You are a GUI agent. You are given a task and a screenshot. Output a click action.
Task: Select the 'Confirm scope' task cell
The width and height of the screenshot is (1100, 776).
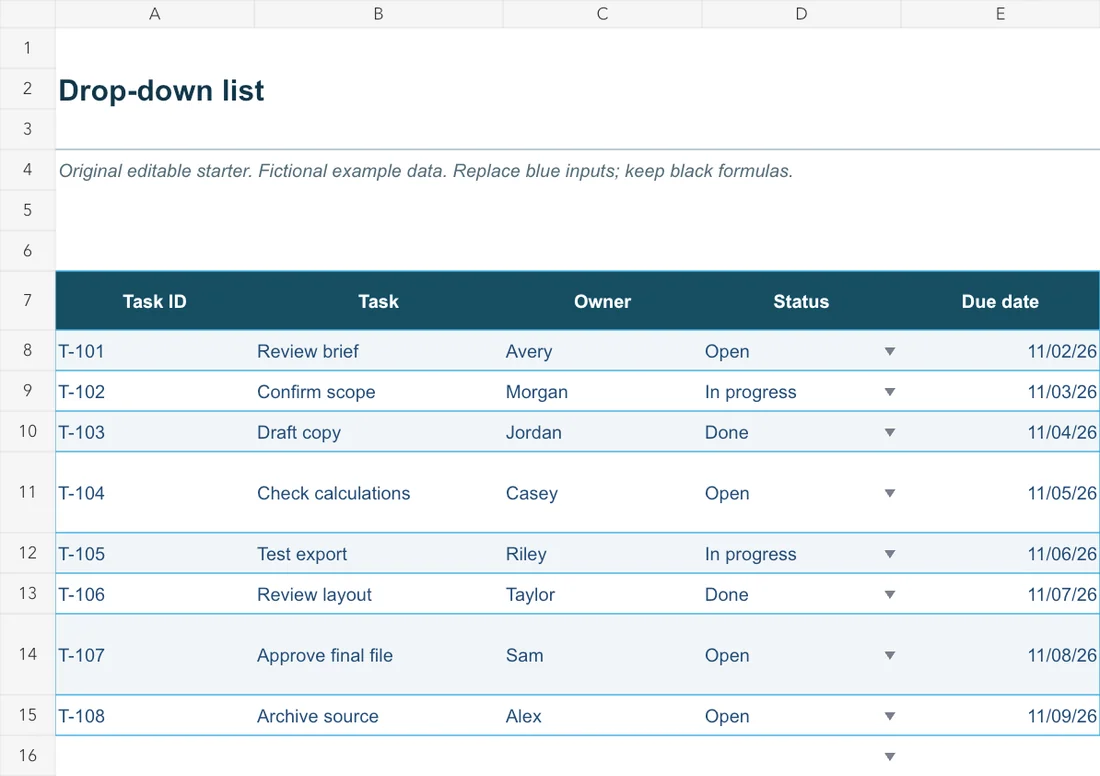(x=378, y=392)
